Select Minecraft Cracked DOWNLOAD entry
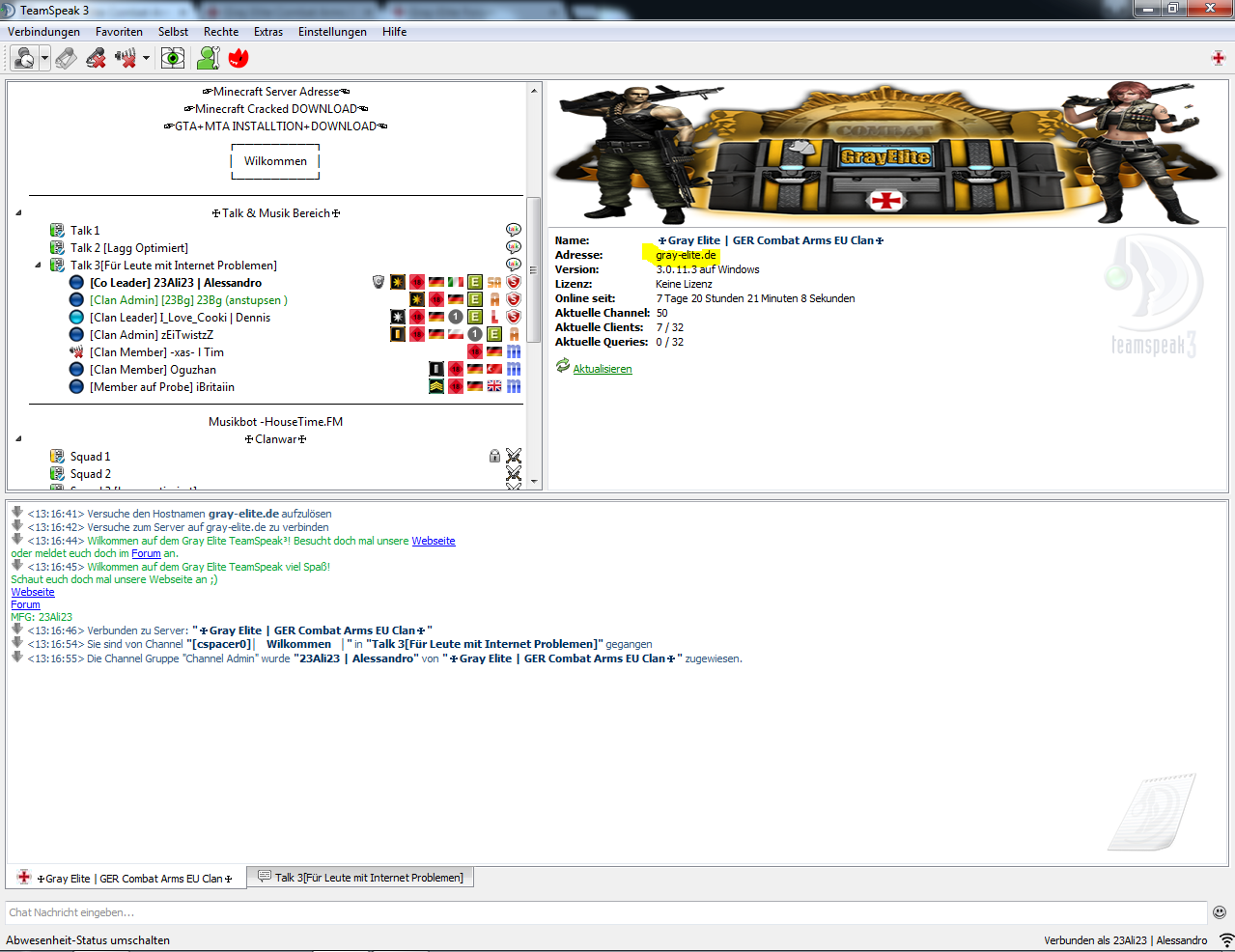1235x952 pixels. (275, 109)
